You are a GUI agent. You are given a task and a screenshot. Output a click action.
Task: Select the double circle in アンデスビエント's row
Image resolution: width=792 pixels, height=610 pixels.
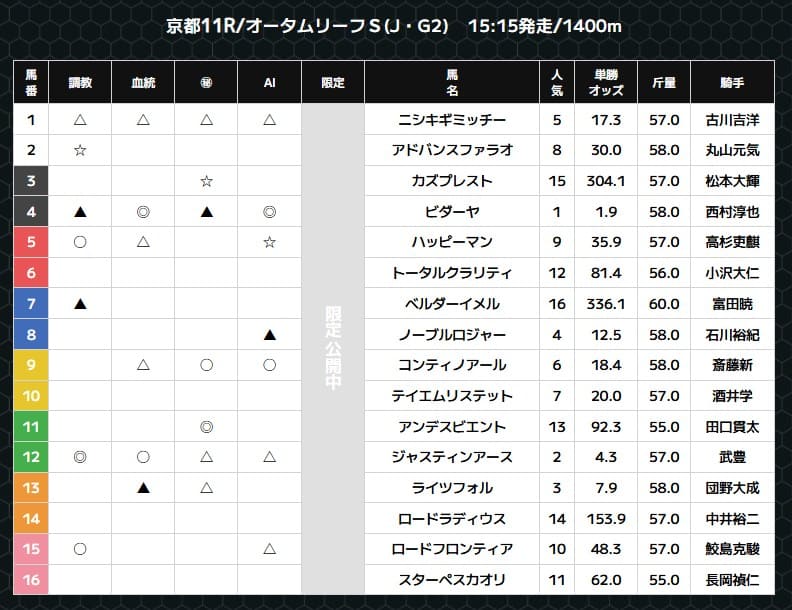point(206,426)
